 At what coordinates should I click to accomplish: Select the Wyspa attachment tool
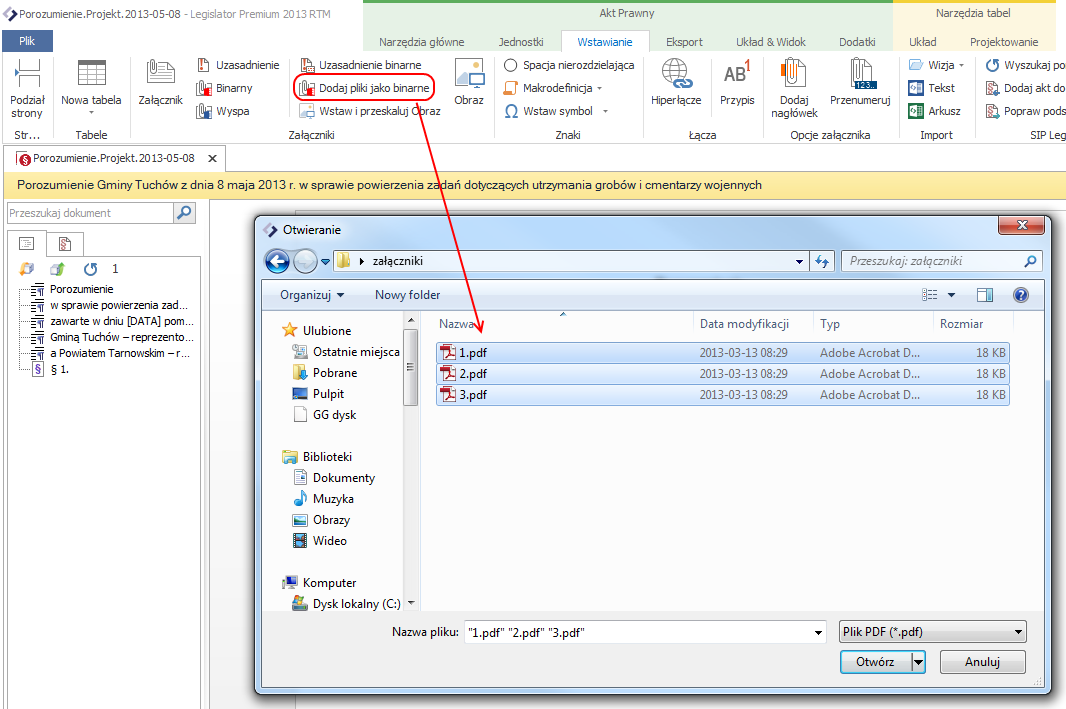pos(223,111)
